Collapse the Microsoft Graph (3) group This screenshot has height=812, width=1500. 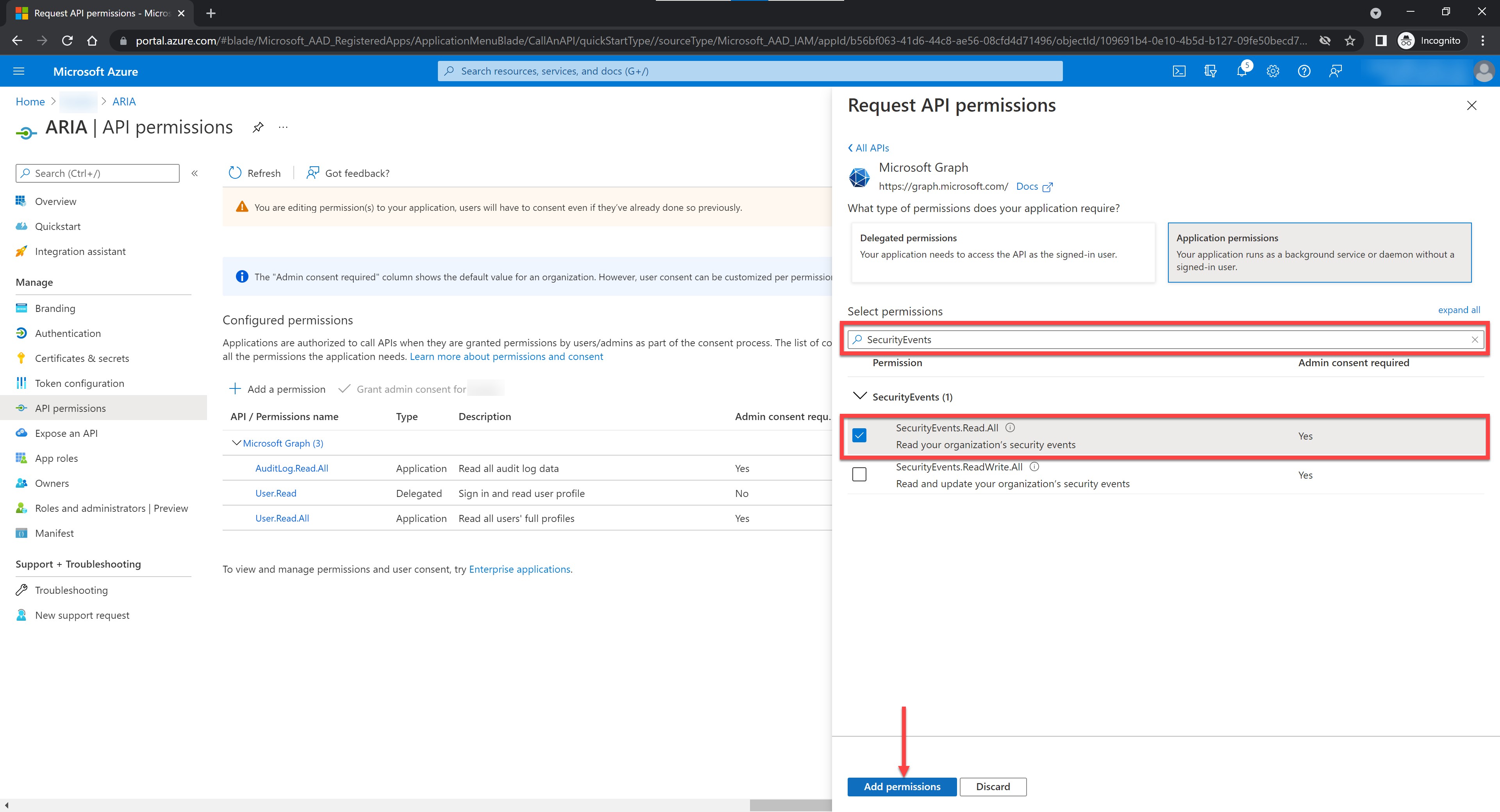[236, 443]
